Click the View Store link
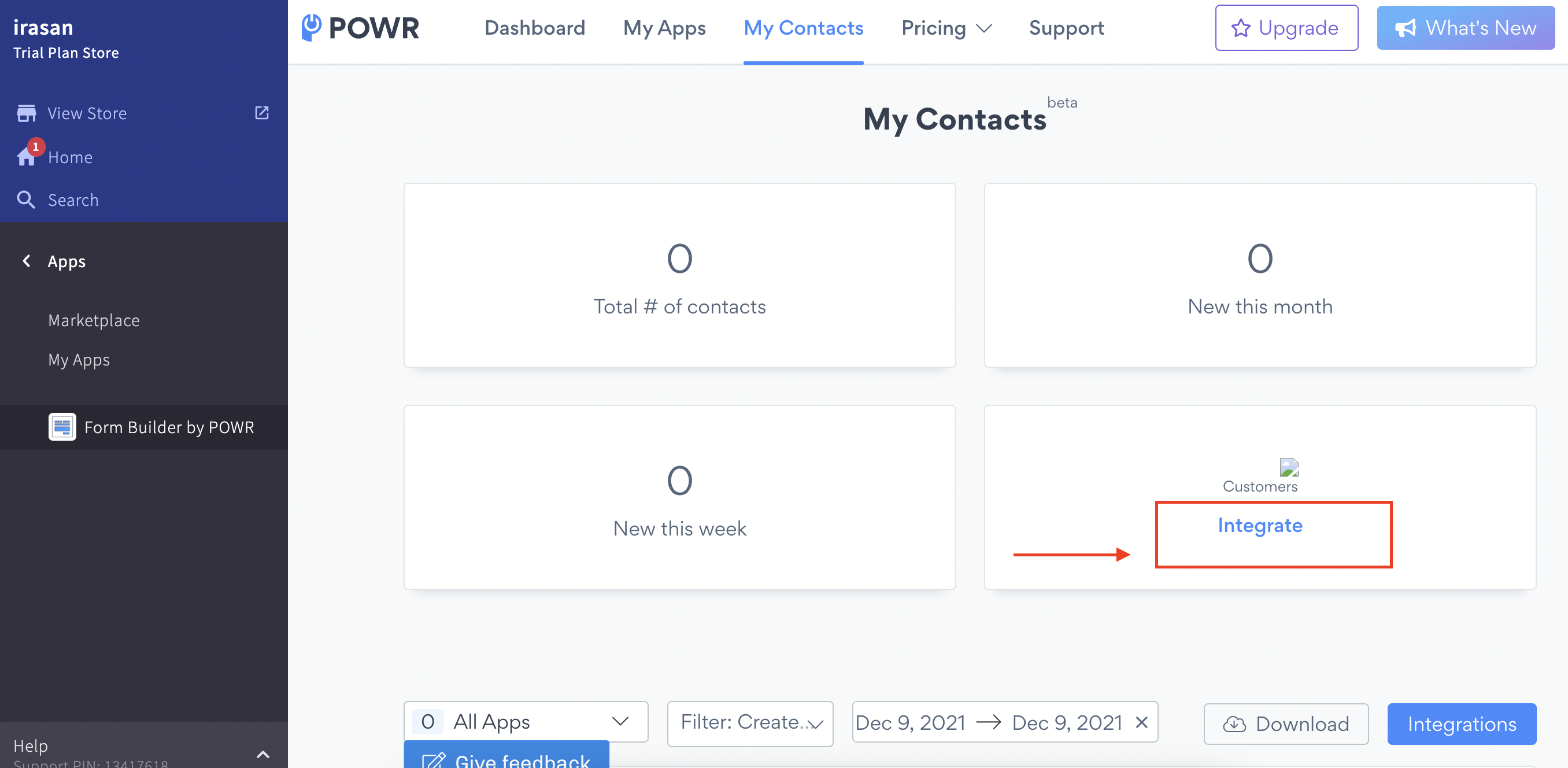Viewport: 1568px width, 768px height. (x=87, y=113)
